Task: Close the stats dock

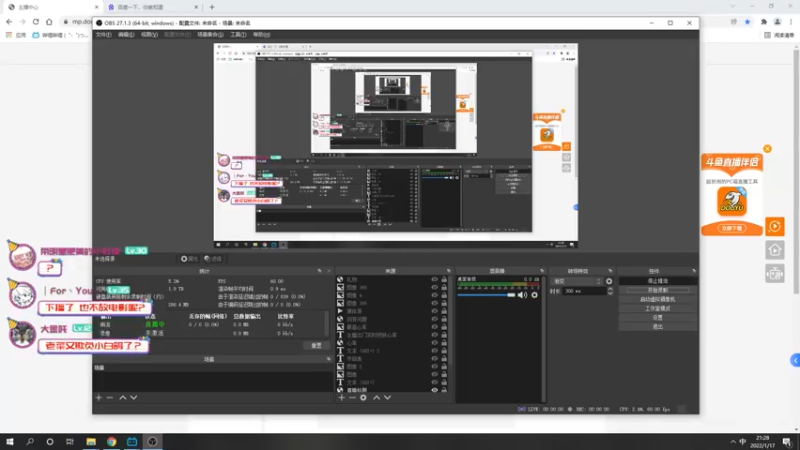Action: 329,271
